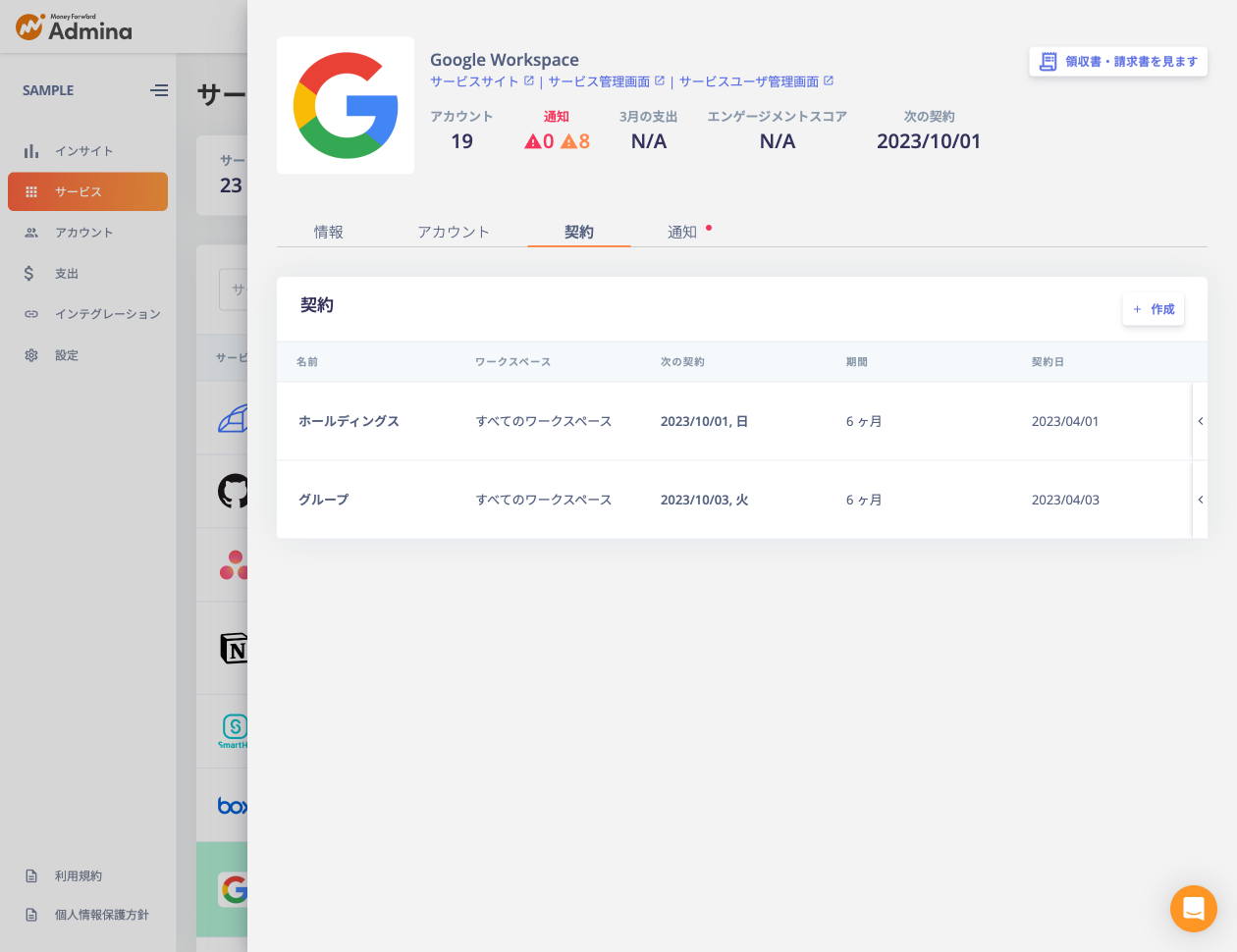This screenshot has height=952, width=1237.
Task: Switch to the 情報 tab
Action: (329, 232)
